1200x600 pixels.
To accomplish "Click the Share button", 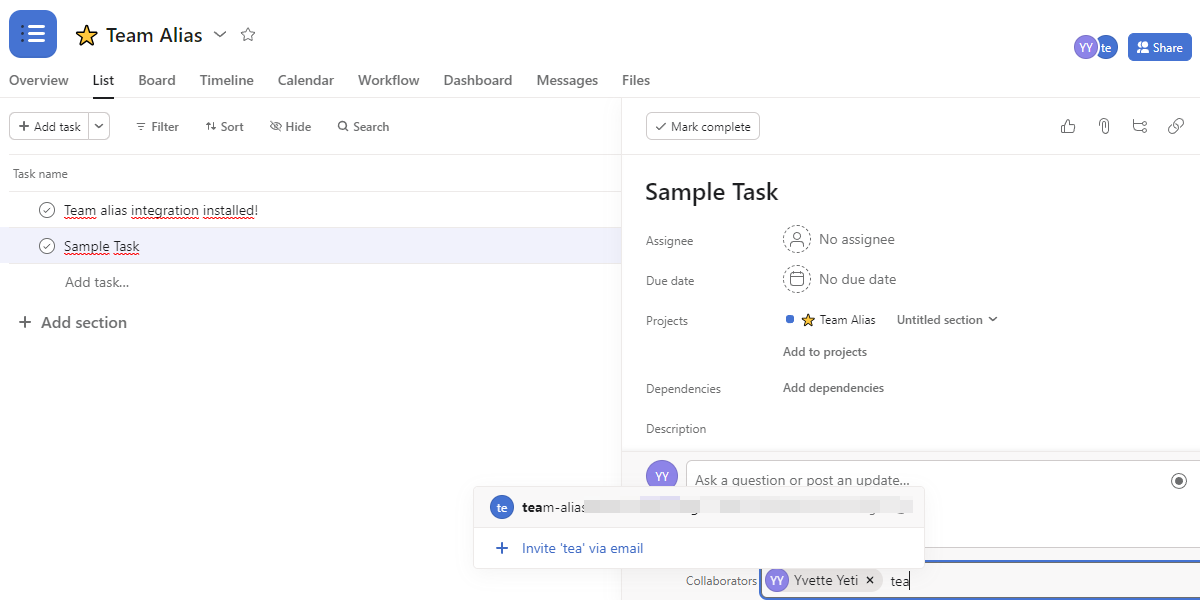I will coord(1159,47).
